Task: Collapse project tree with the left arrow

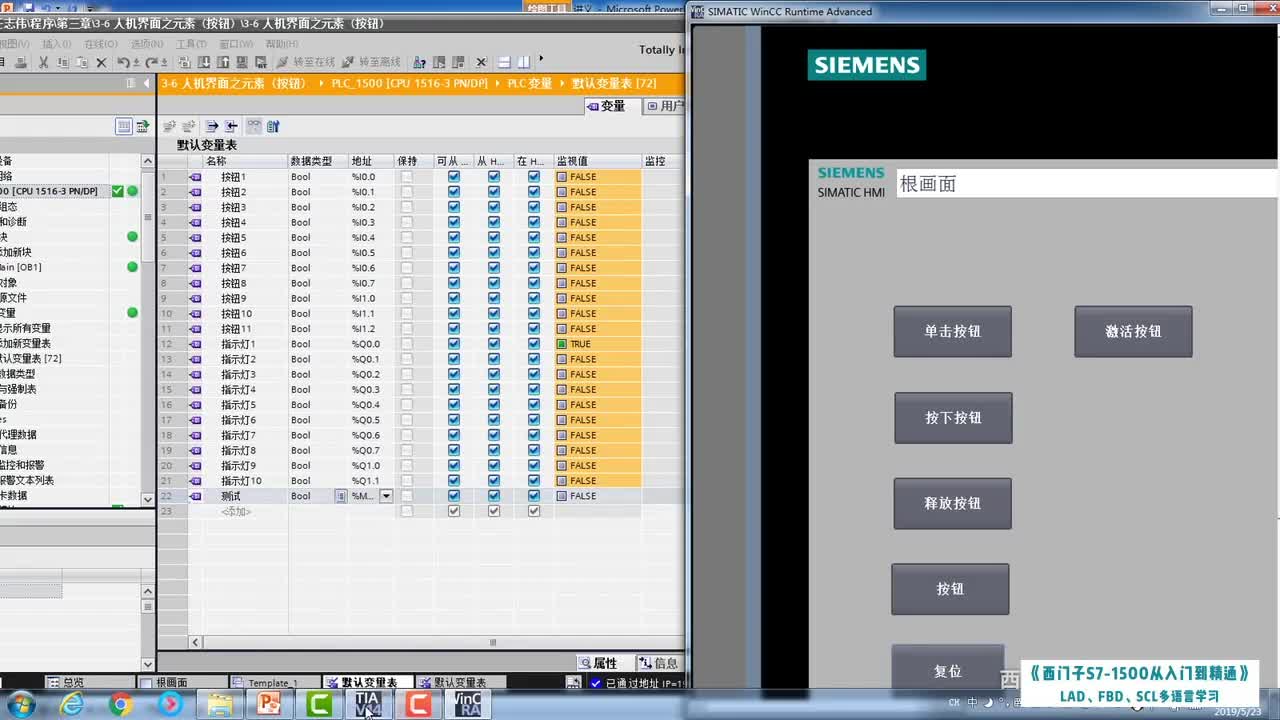Action: click(147, 84)
